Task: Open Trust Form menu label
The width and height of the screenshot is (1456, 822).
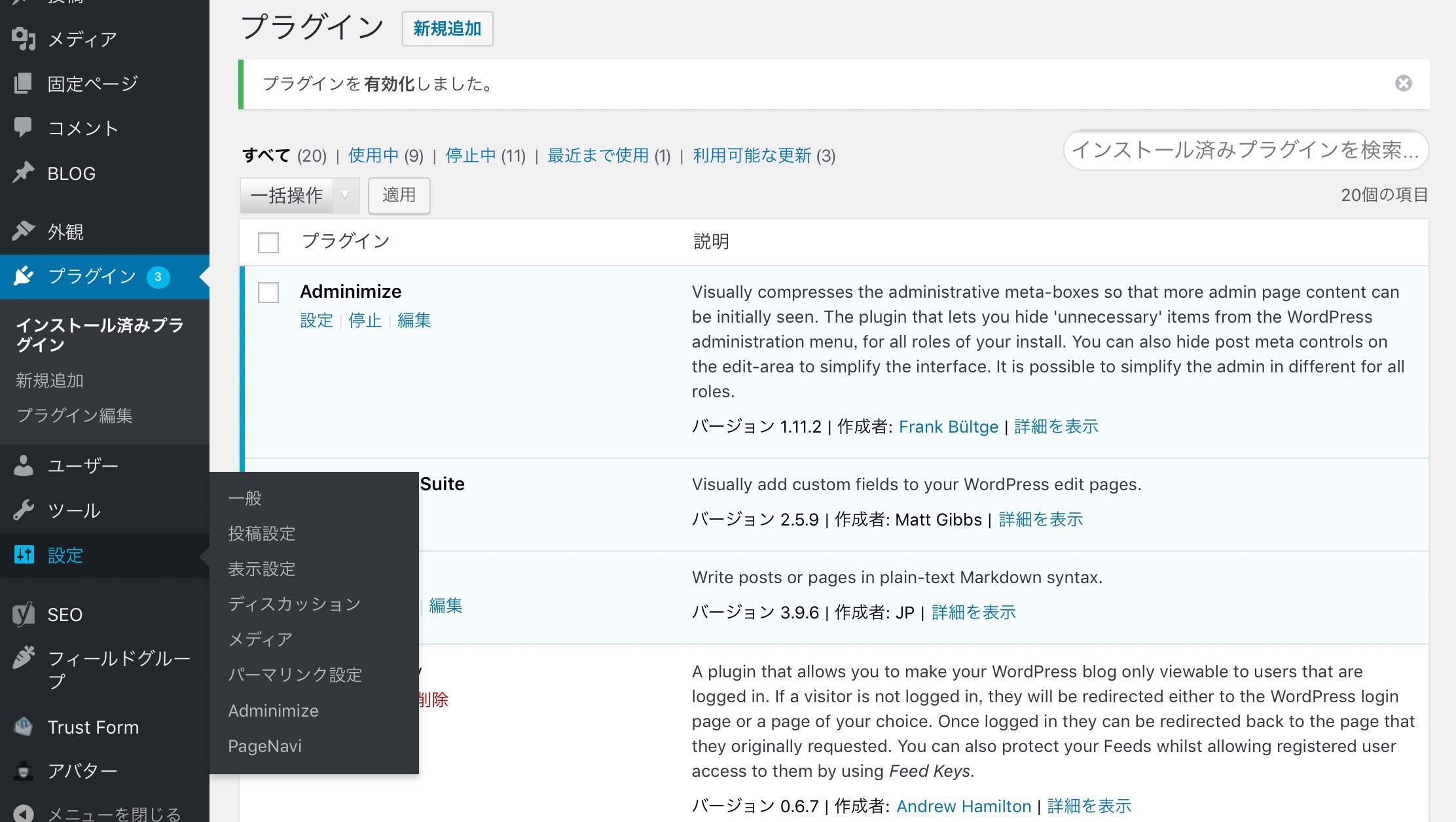Action: (x=93, y=727)
